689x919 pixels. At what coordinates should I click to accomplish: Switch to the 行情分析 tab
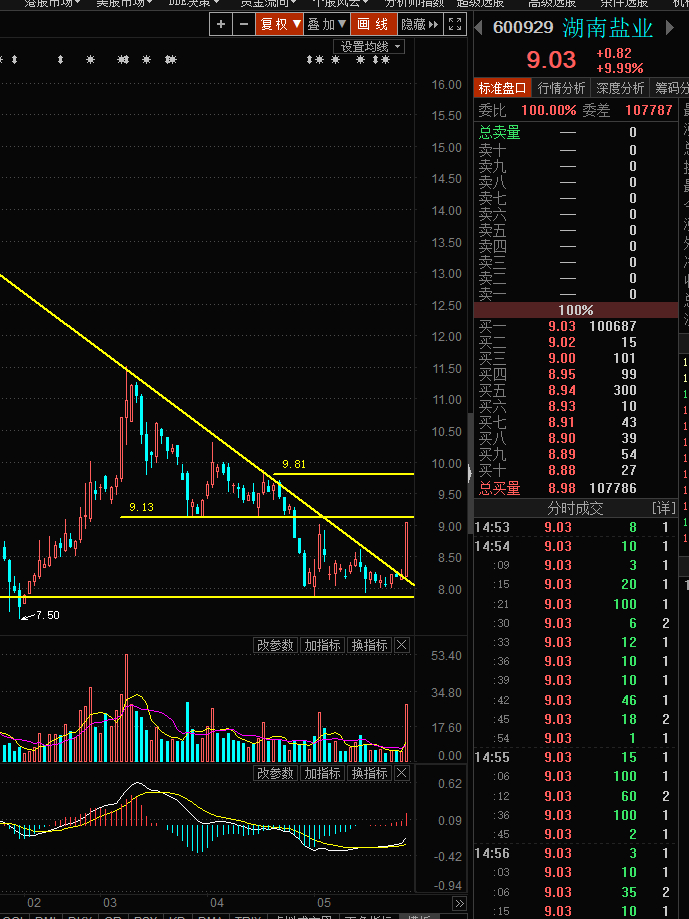pyautogui.click(x=561, y=88)
